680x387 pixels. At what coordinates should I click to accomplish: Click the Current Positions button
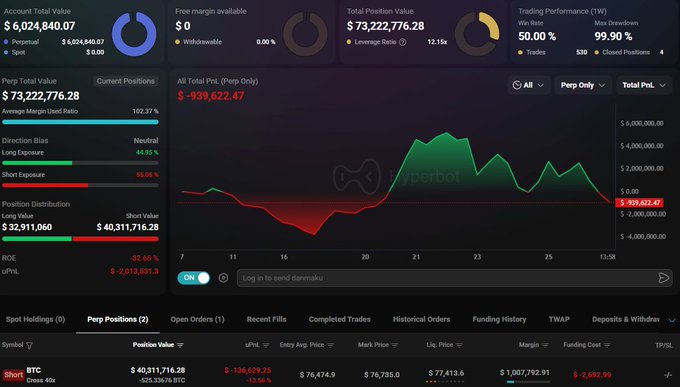[126, 81]
